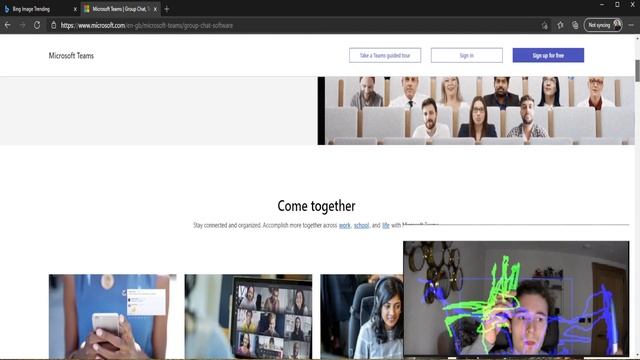The height and width of the screenshot is (360, 640).
Task: Click the page vertical scrollbar thumb
Action: pos(638,71)
